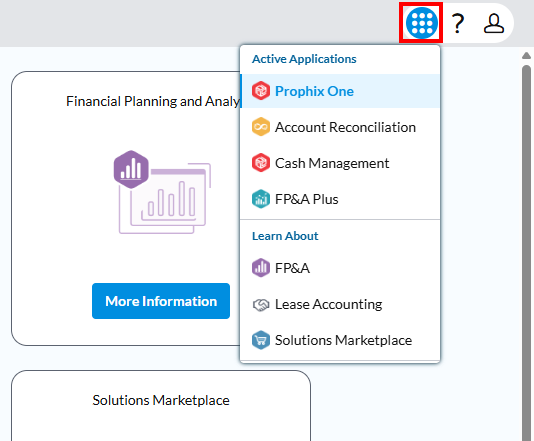Click the Lease Accounting handshake icon
Viewport: 534px width, 441px height.
click(261, 304)
